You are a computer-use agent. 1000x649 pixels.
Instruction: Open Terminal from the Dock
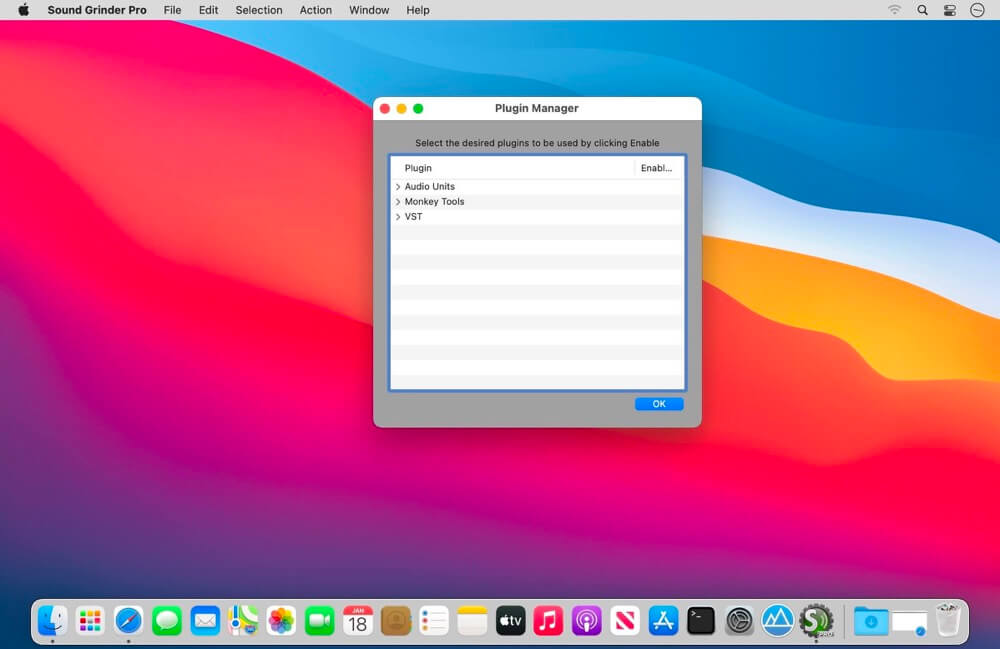[701, 620]
